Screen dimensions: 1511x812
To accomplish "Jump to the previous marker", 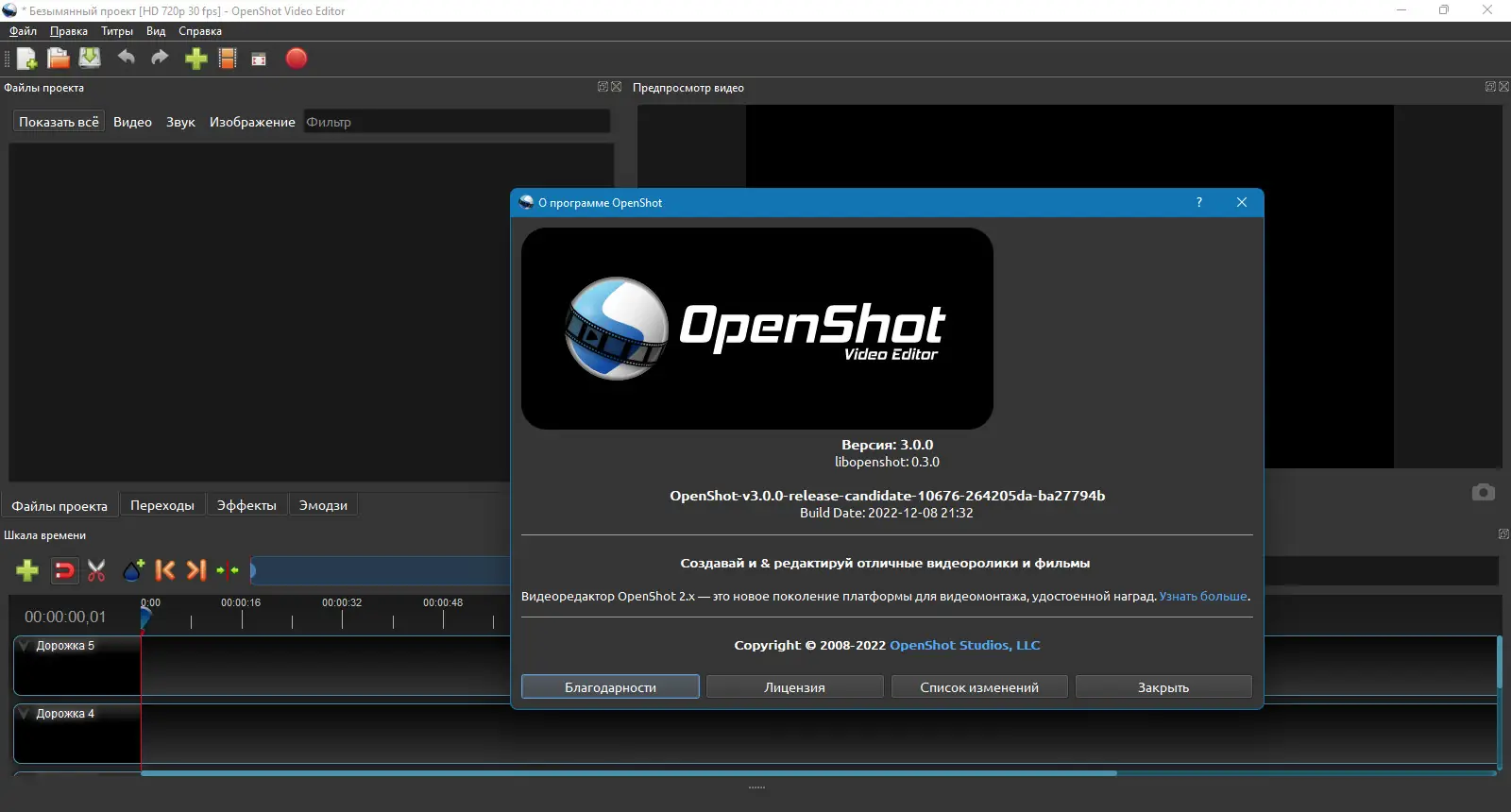I will coord(165,569).
